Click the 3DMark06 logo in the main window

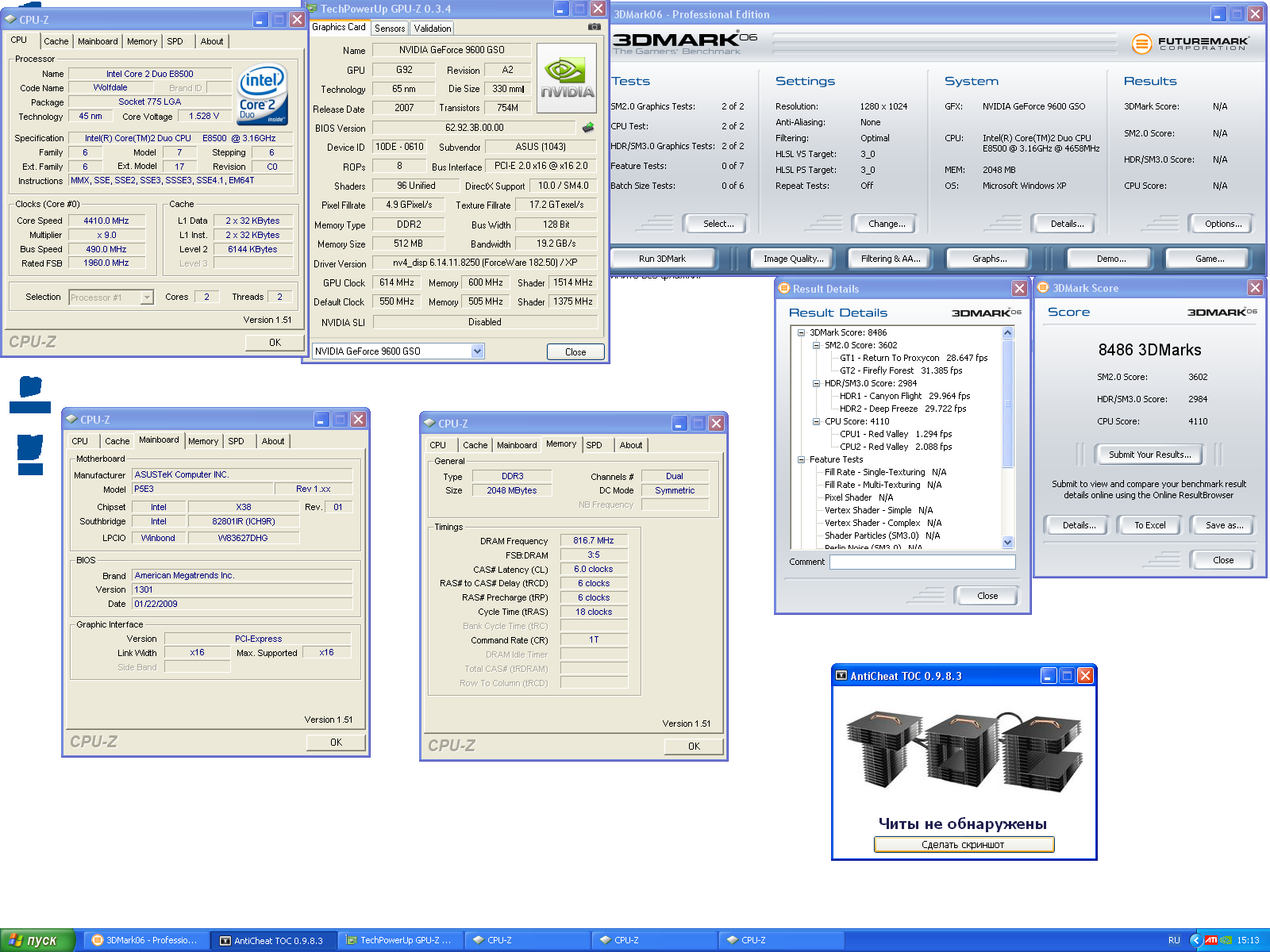click(684, 42)
